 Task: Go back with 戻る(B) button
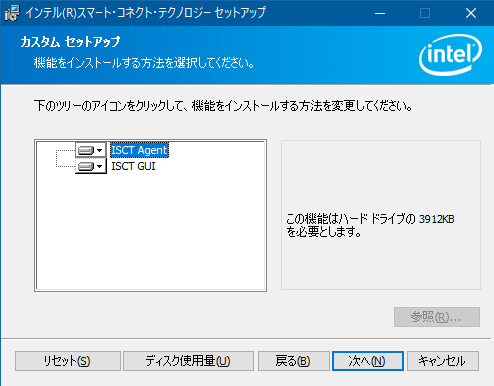(x=293, y=361)
